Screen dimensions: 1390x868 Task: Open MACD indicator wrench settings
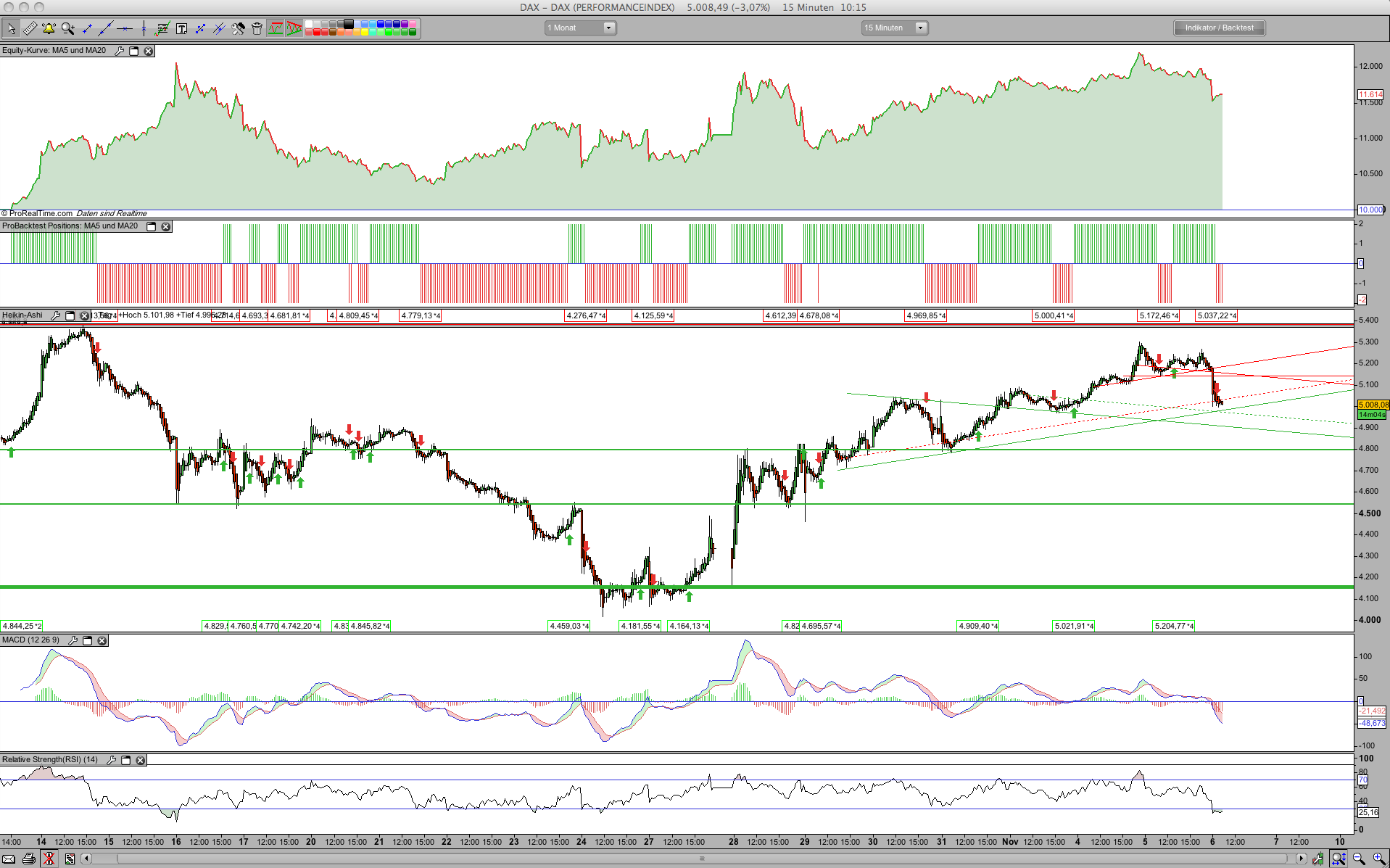[73, 640]
